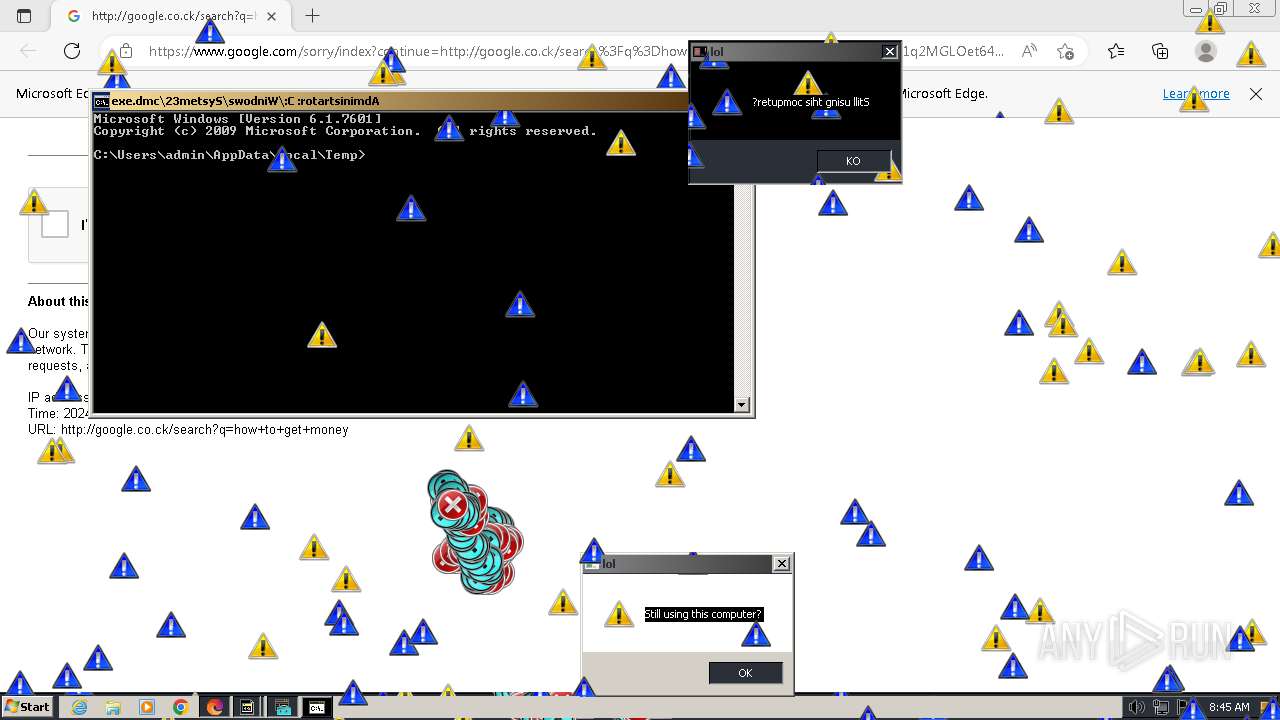View site information lock icon

tap(126, 51)
